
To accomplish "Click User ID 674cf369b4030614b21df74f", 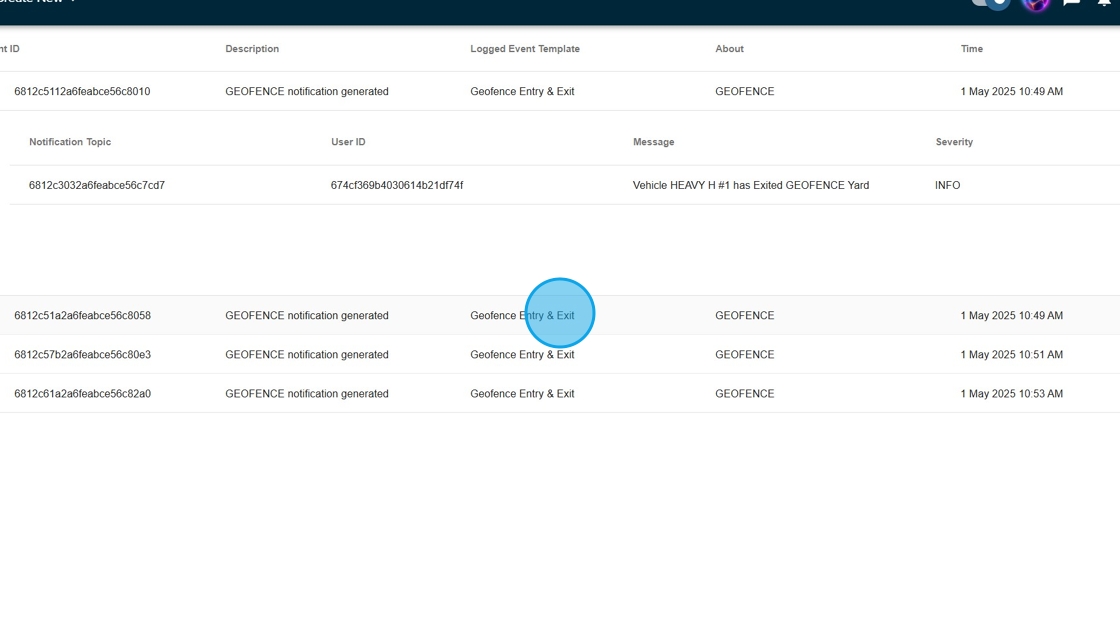I will point(396,185).
